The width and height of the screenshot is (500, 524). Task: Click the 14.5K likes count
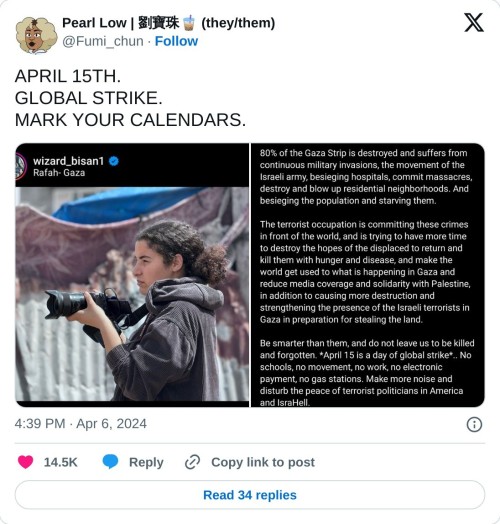coord(60,462)
